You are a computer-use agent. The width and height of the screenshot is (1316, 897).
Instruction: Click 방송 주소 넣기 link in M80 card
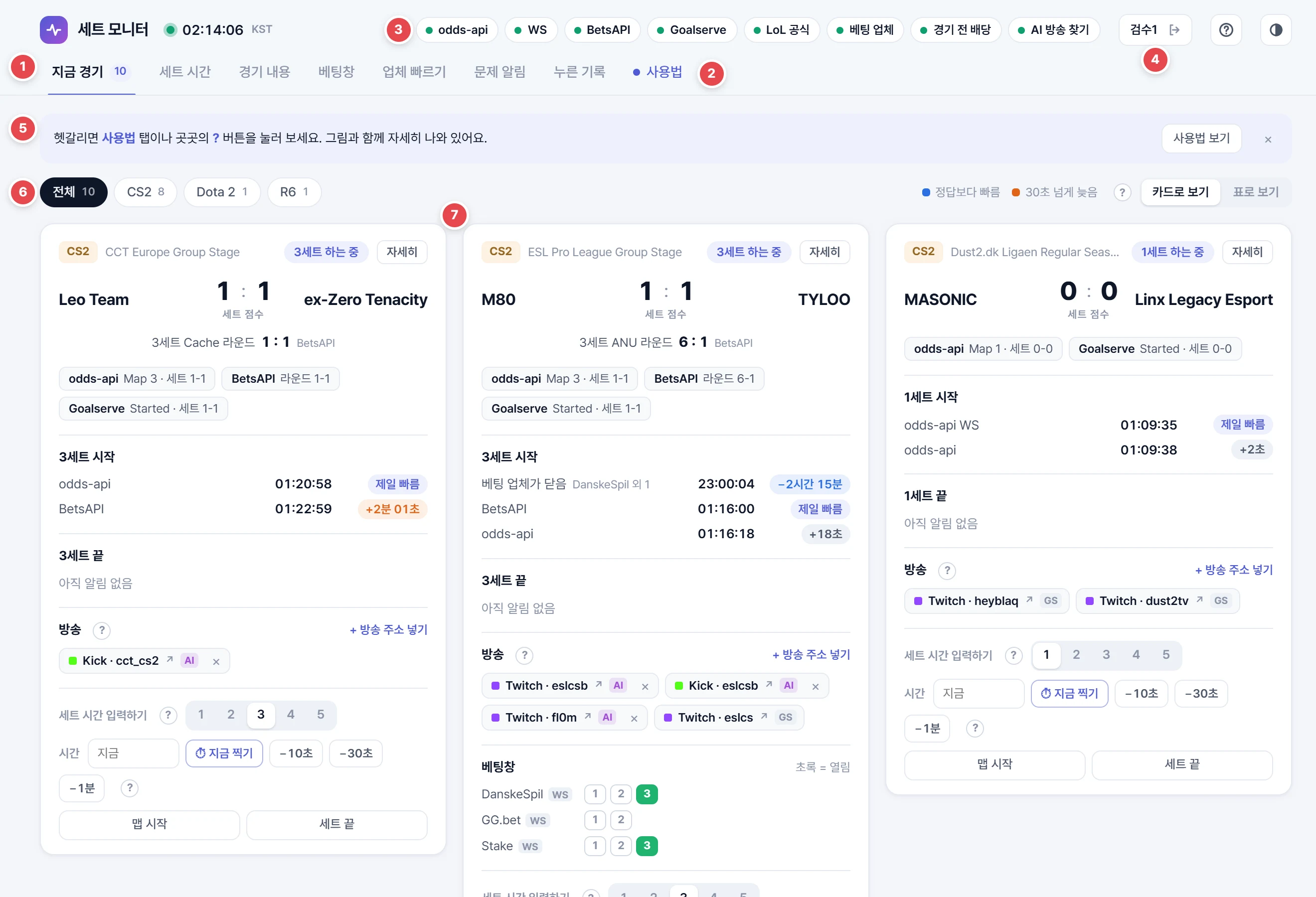811,655
